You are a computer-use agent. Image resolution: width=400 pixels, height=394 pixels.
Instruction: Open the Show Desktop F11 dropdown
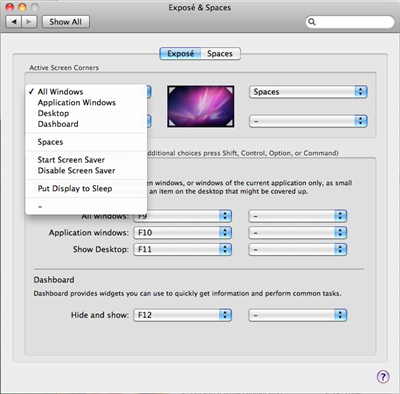tap(182, 249)
